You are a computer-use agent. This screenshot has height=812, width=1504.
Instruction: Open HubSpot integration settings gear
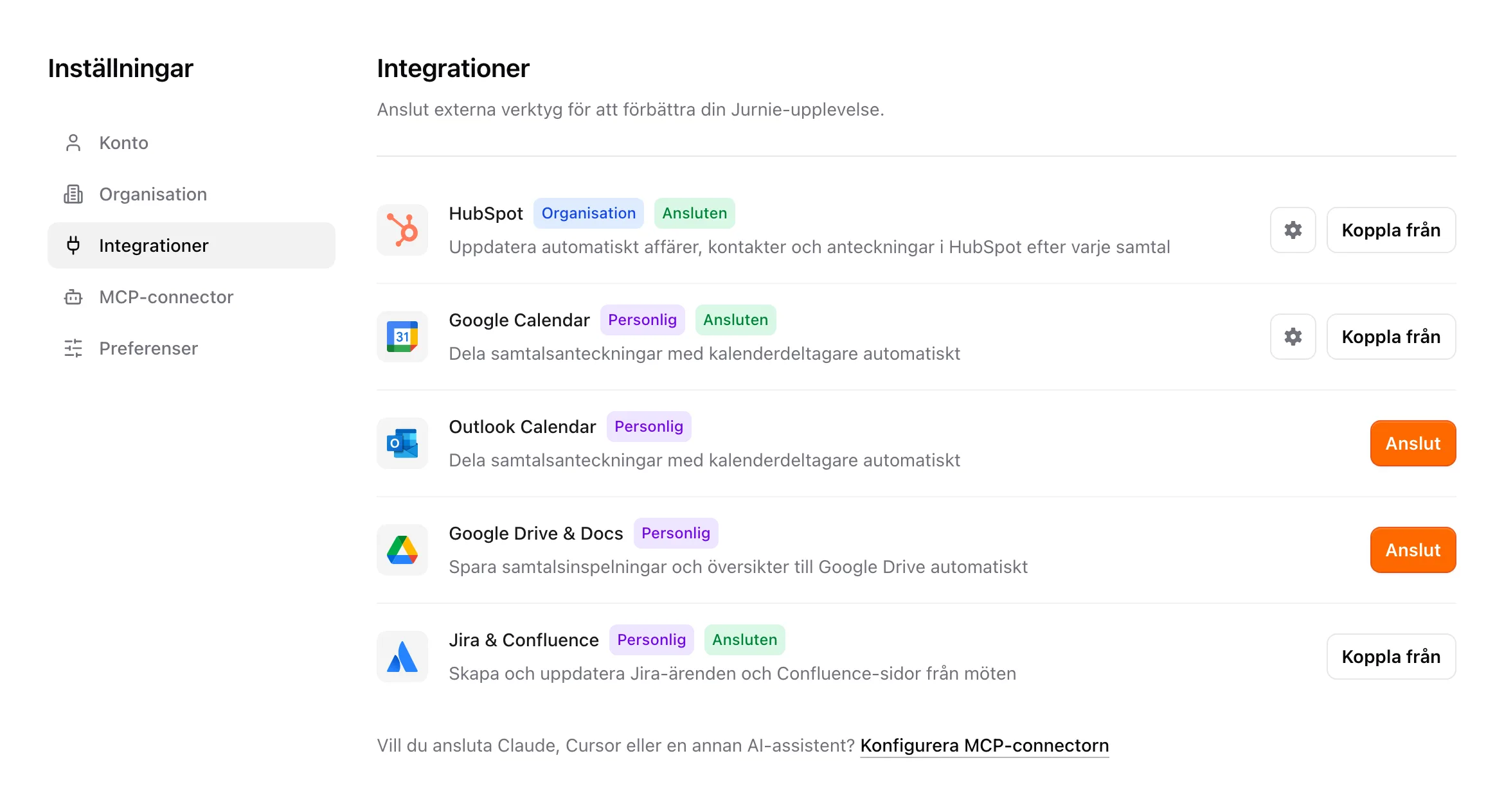pyautogui.click(x=1293, y=230)
